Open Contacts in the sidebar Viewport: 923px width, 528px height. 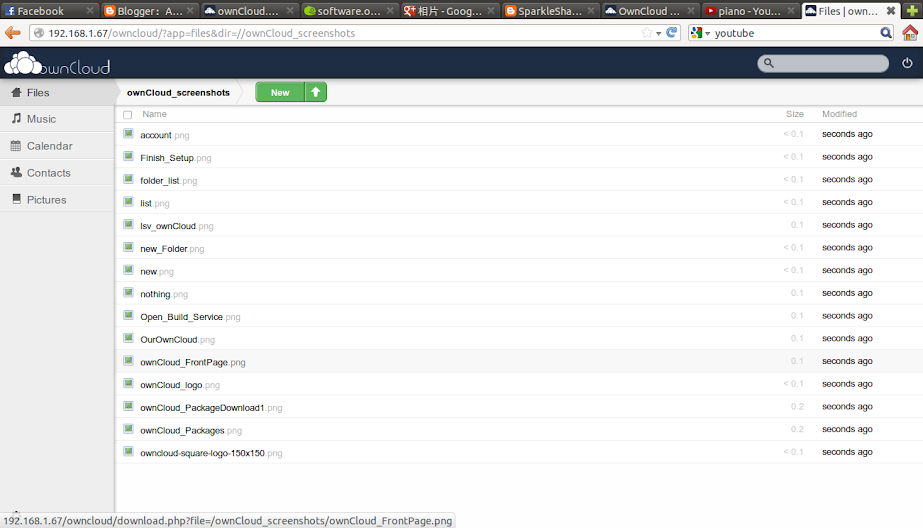coord(57,173)
